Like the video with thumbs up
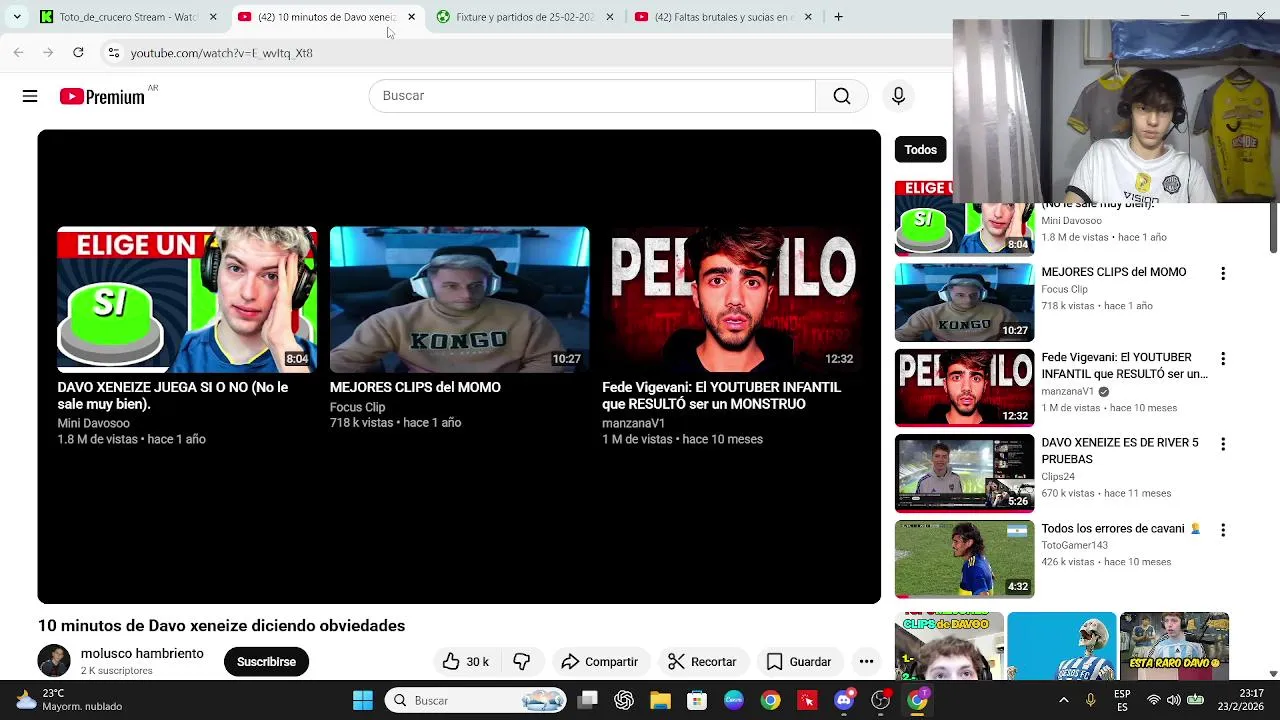This screenshot has width=1280, height=720. [x=466, y=662]
